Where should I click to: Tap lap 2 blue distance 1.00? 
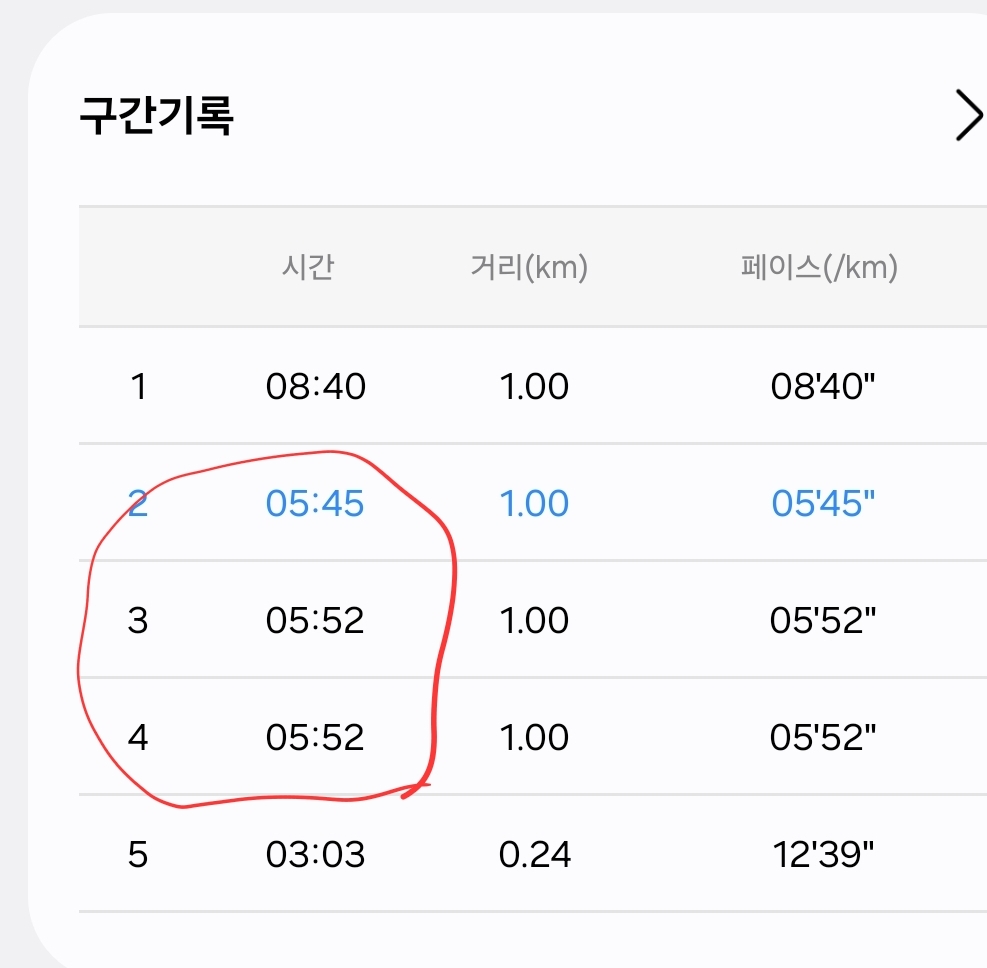[x=534, y=504]
